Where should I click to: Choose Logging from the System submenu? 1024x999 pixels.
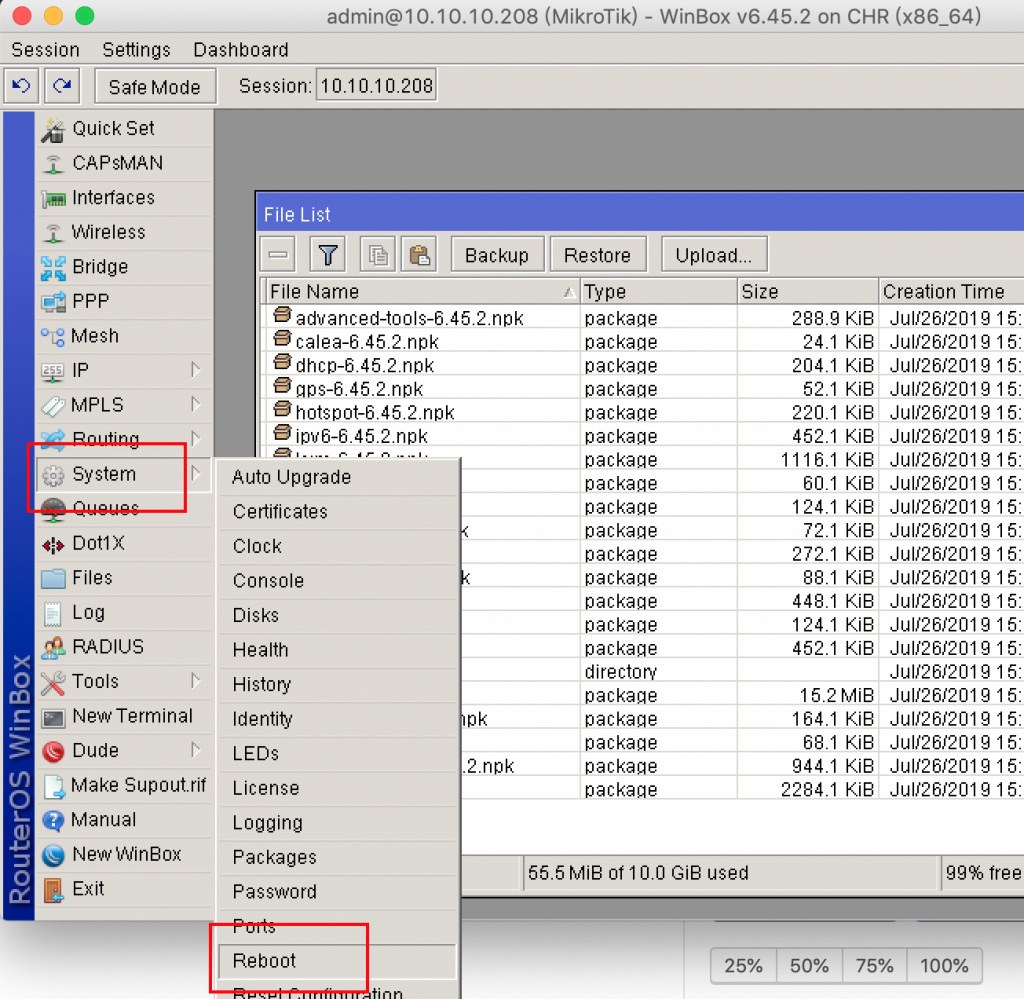coord(338,823)
